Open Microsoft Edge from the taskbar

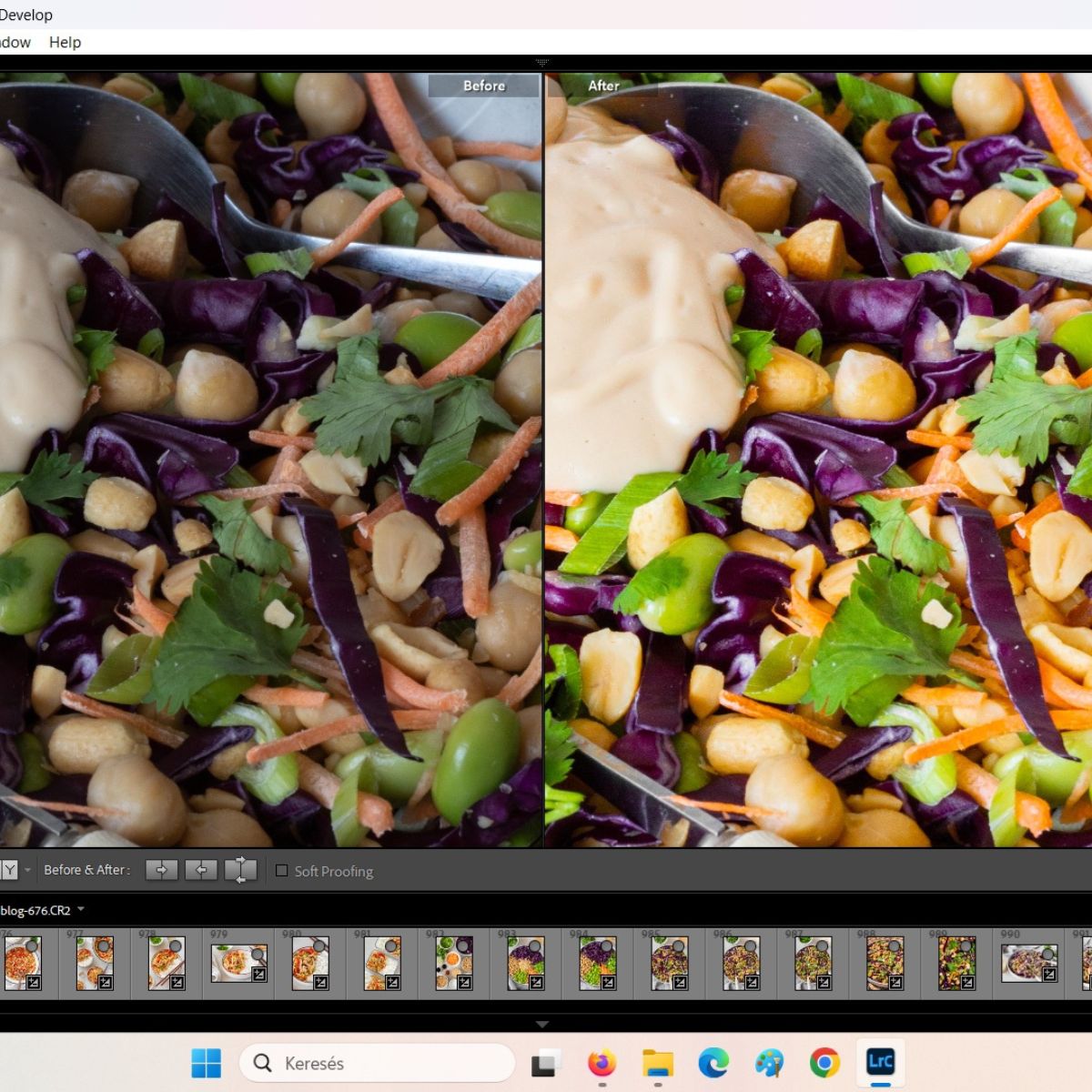click(x=713, y=1063)
